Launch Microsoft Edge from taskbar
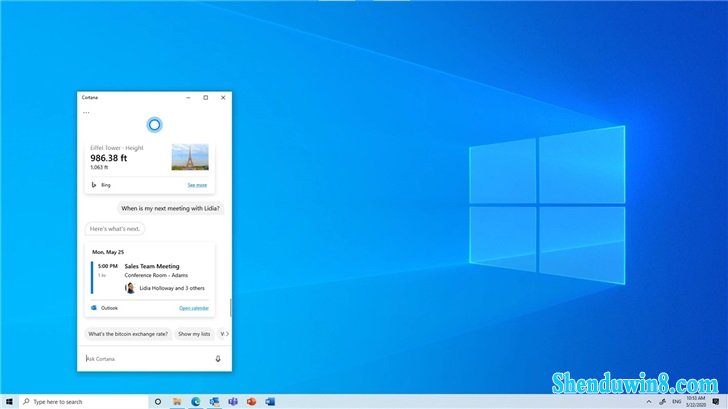 coord(195,402)
